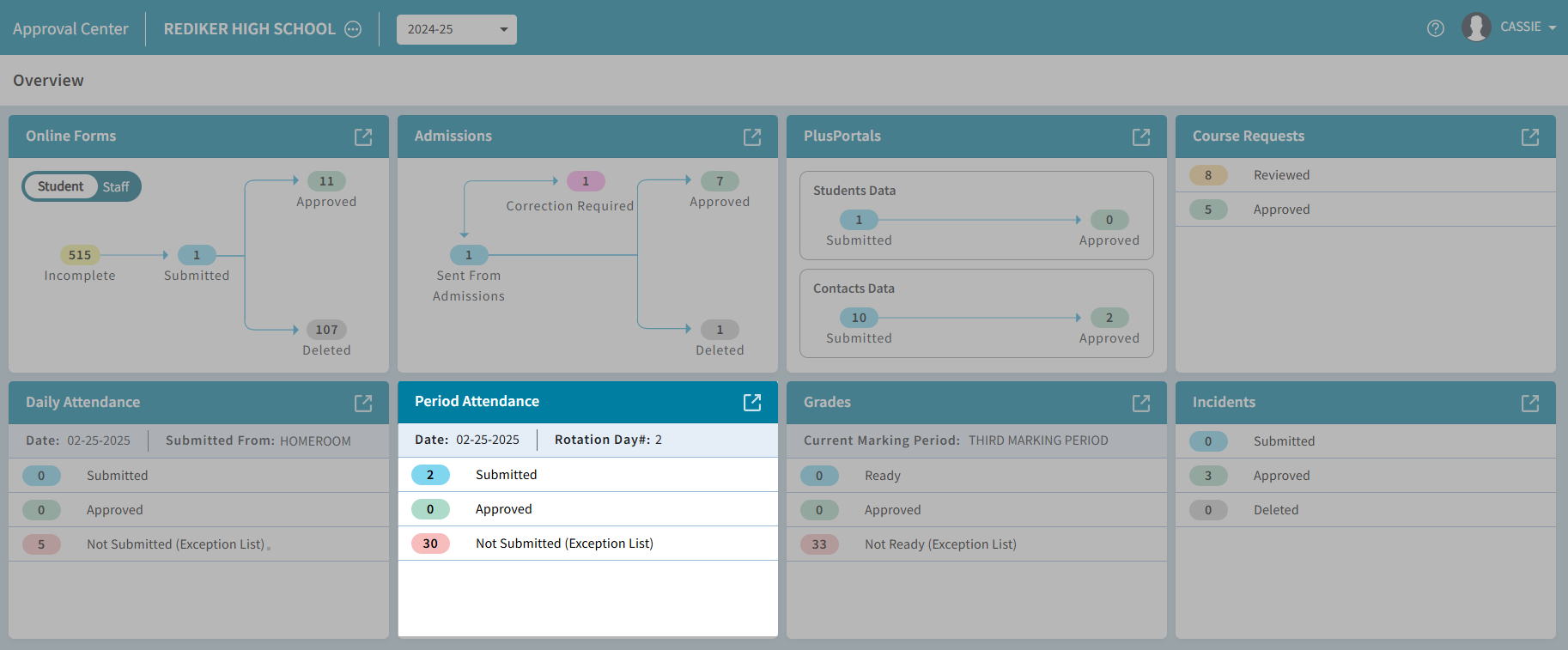Open Daily Attendance external link icon
The height and width of the screenshot is (650, 1568).
coord(363,403)
